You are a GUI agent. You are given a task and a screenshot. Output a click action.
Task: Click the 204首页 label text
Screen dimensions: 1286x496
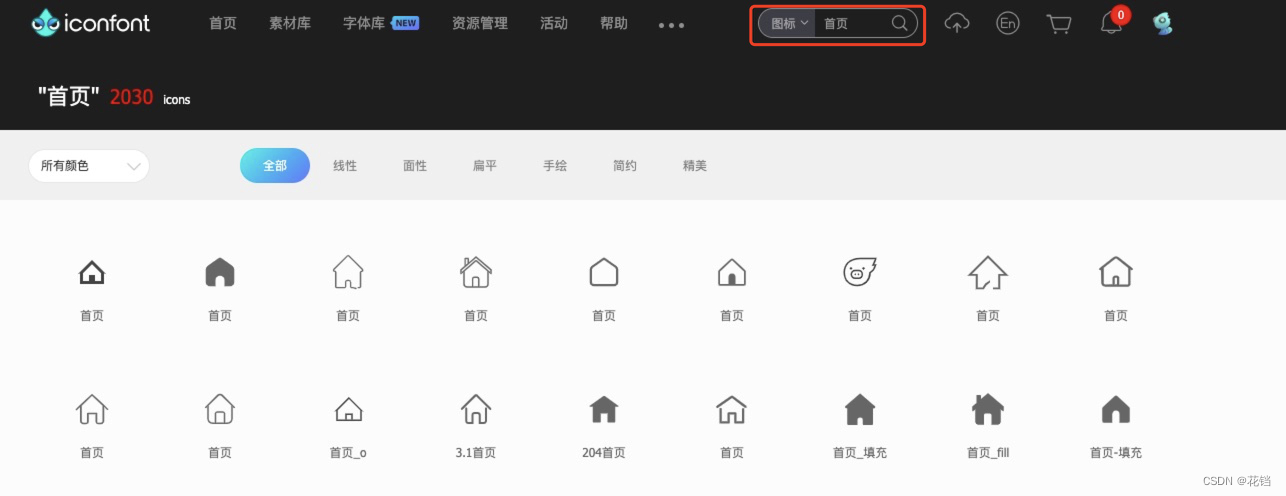604,453
